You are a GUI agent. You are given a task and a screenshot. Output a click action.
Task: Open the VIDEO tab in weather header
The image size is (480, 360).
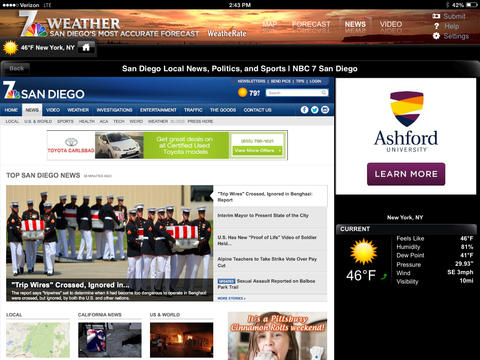(x=391, y=24)
